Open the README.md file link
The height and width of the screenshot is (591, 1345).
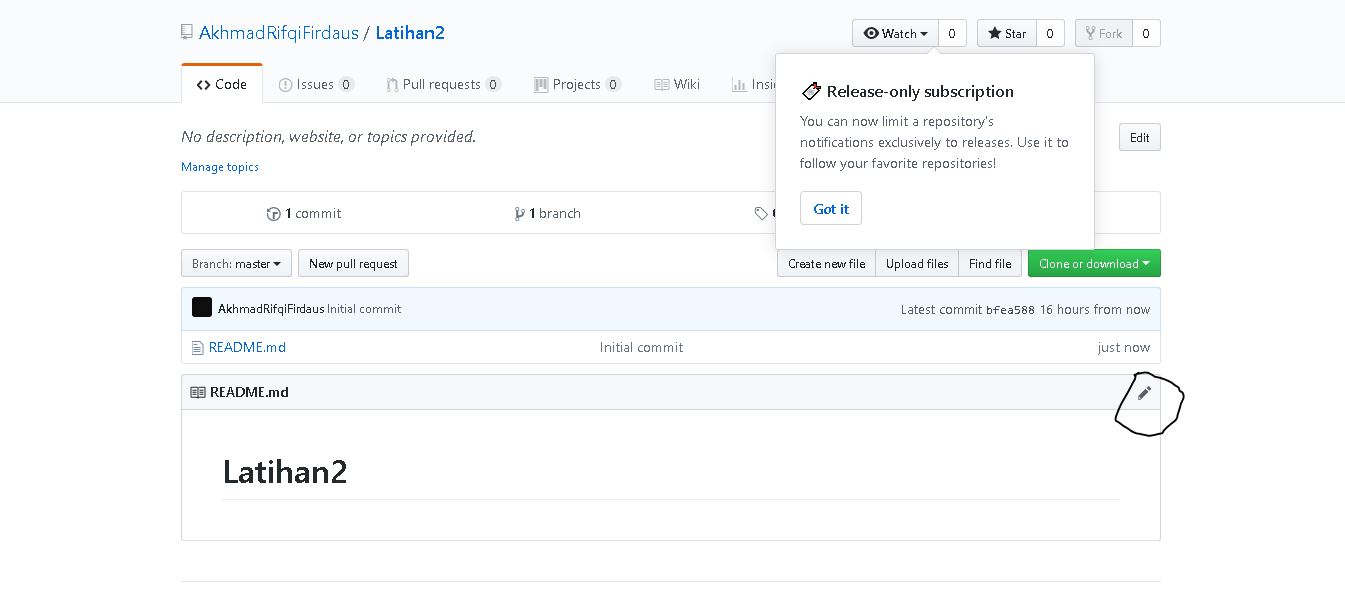point(247,348)
